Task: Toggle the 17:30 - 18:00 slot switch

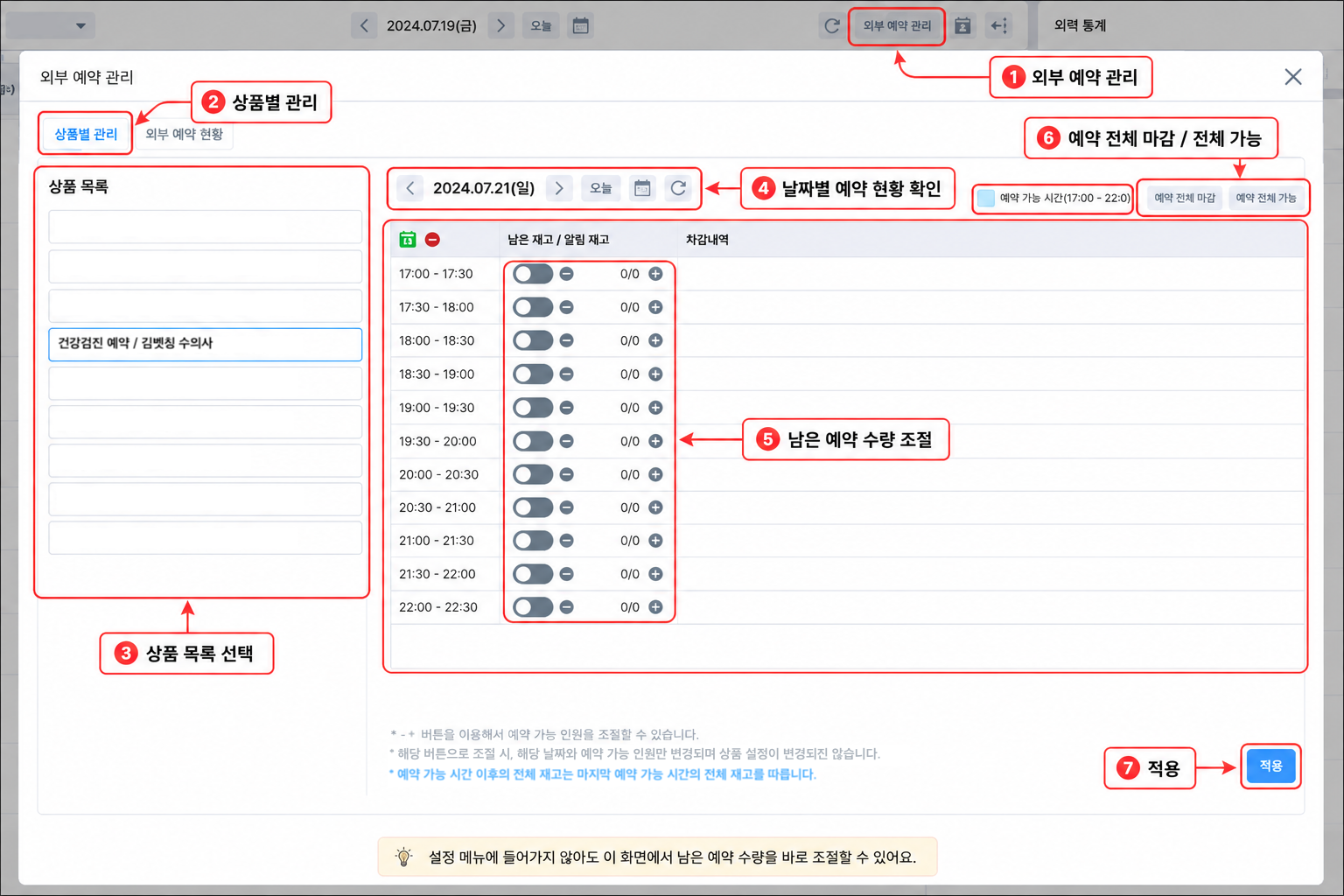Action: pyautogui.click(x=533, y=307)
